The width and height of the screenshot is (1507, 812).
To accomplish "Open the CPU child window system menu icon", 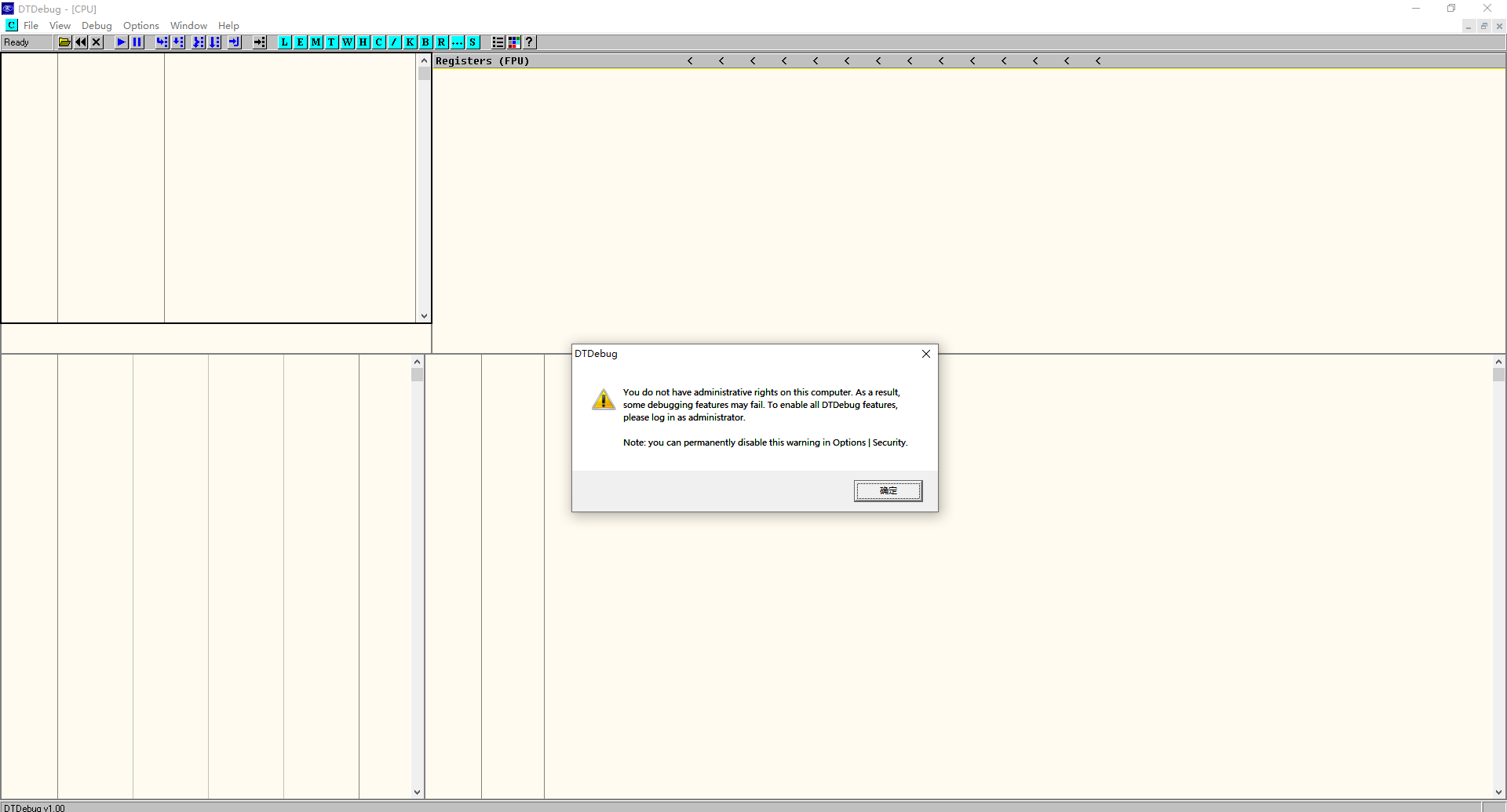I will pos(12,25).
